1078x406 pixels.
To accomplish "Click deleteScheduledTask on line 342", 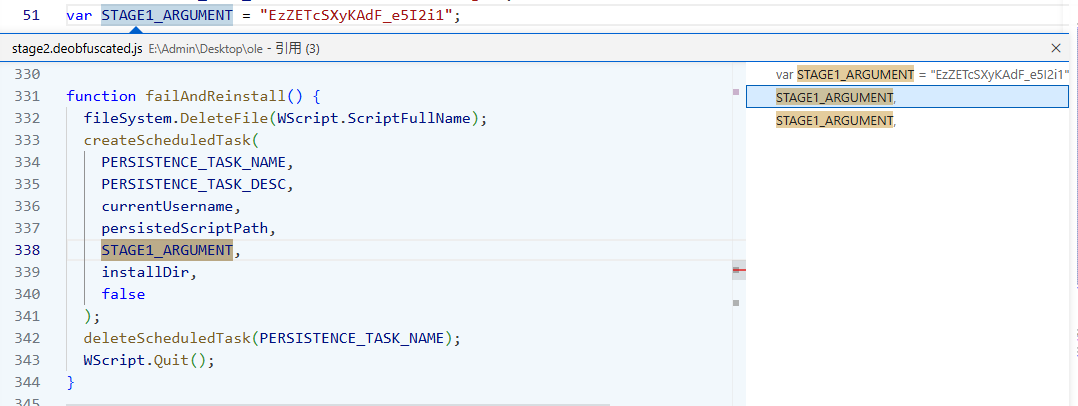I will (166, 338).
